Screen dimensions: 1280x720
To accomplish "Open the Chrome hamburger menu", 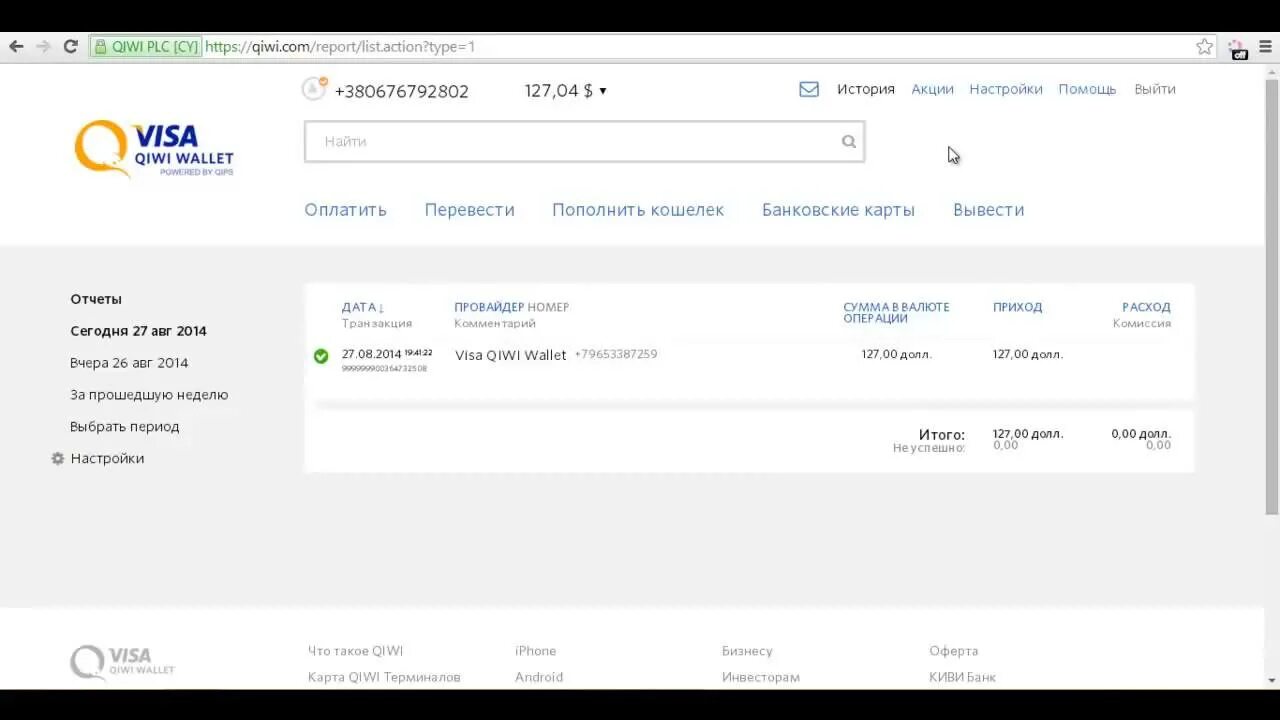I will click(x=1265, y=47).
